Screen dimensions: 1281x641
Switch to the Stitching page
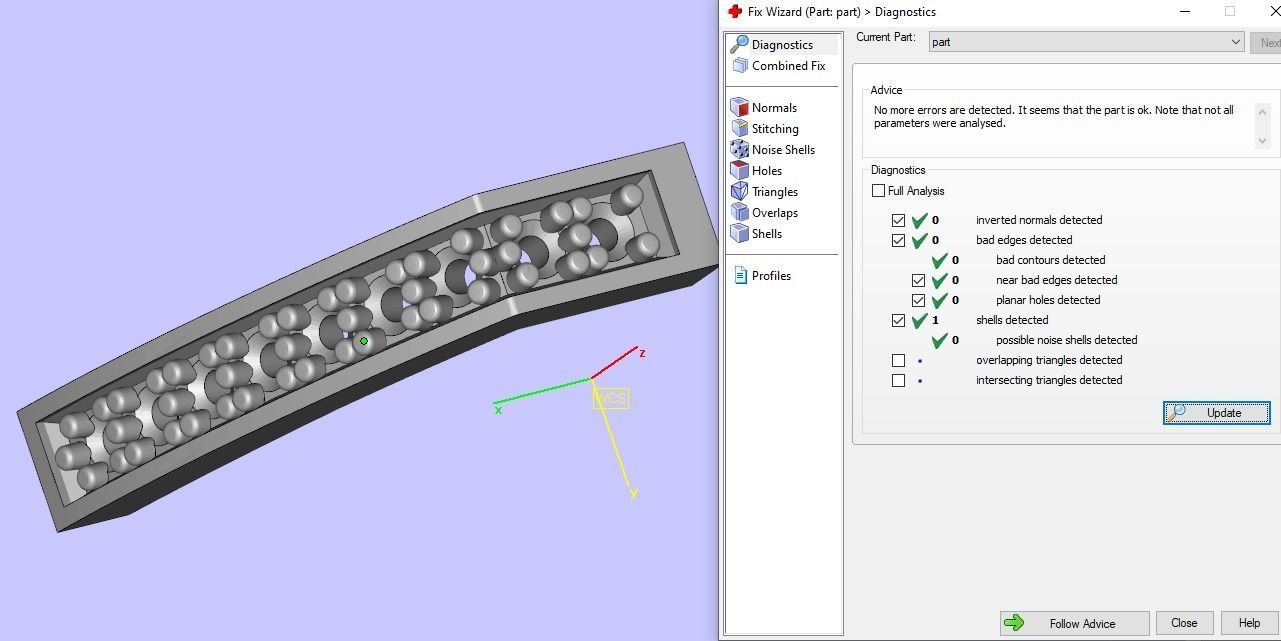pos(775,128)
